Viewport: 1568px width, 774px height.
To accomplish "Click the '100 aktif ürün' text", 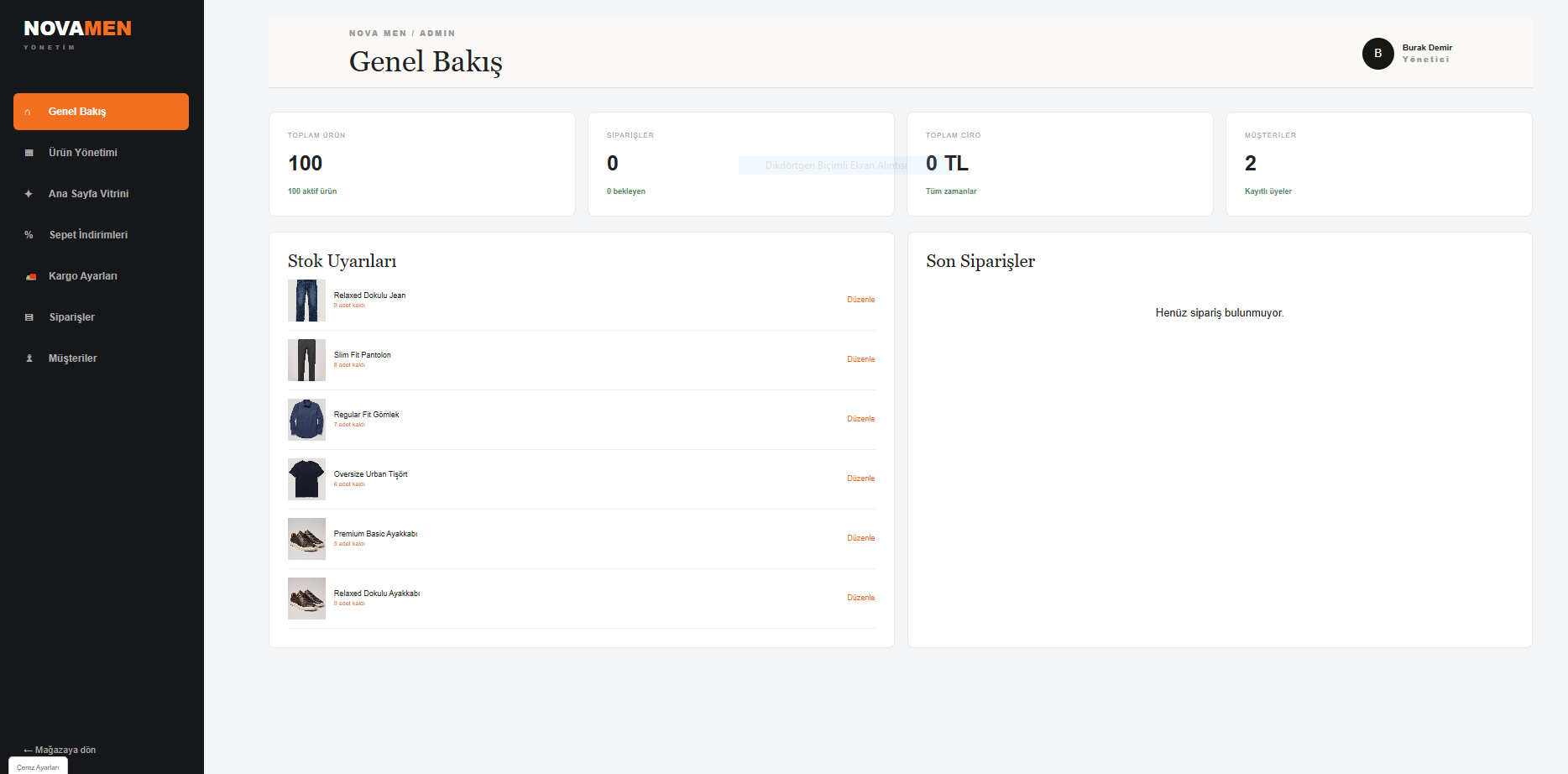I will point(312,191).
